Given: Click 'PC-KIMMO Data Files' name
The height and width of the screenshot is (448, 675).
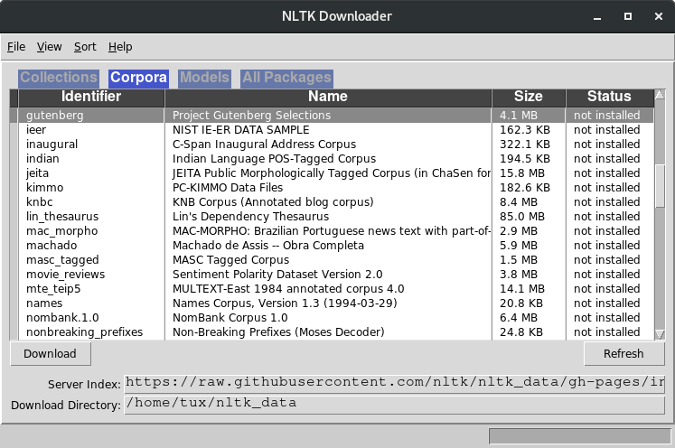Looking at the screenshot, I should tap(228, 188).
